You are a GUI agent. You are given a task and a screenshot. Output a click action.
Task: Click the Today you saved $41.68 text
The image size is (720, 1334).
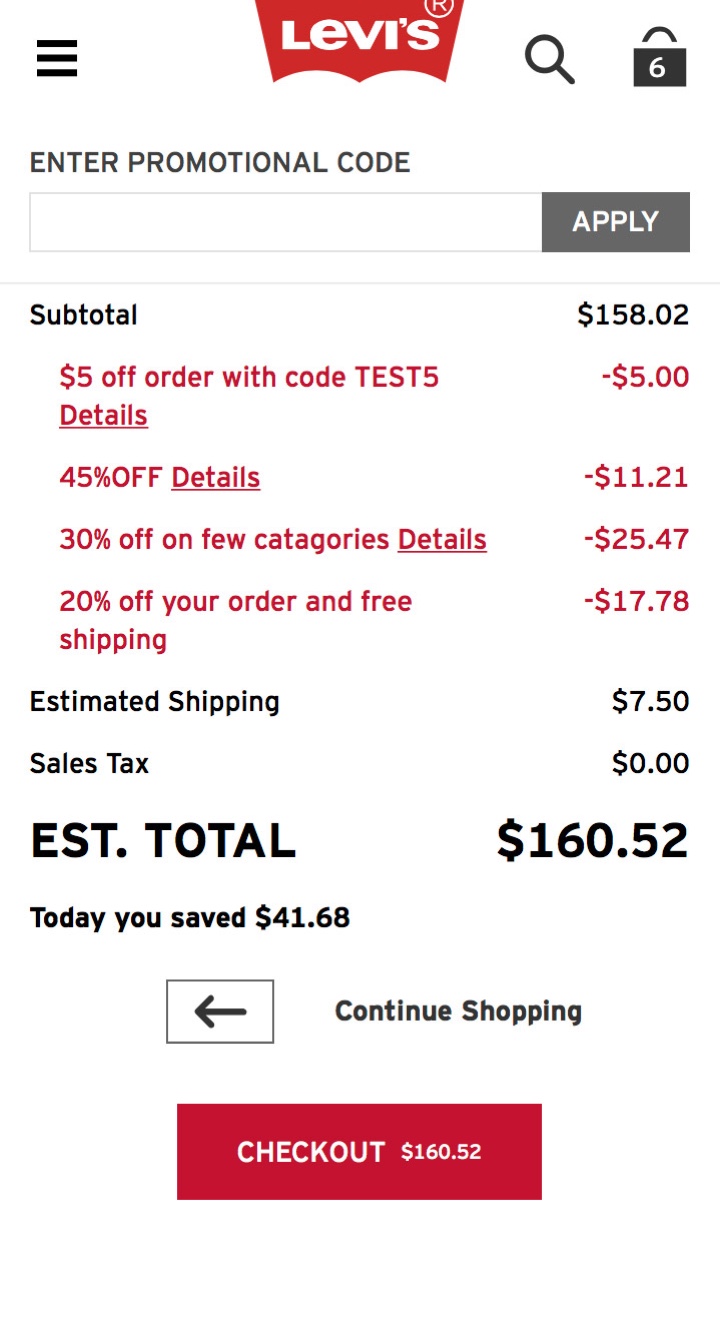190,917
